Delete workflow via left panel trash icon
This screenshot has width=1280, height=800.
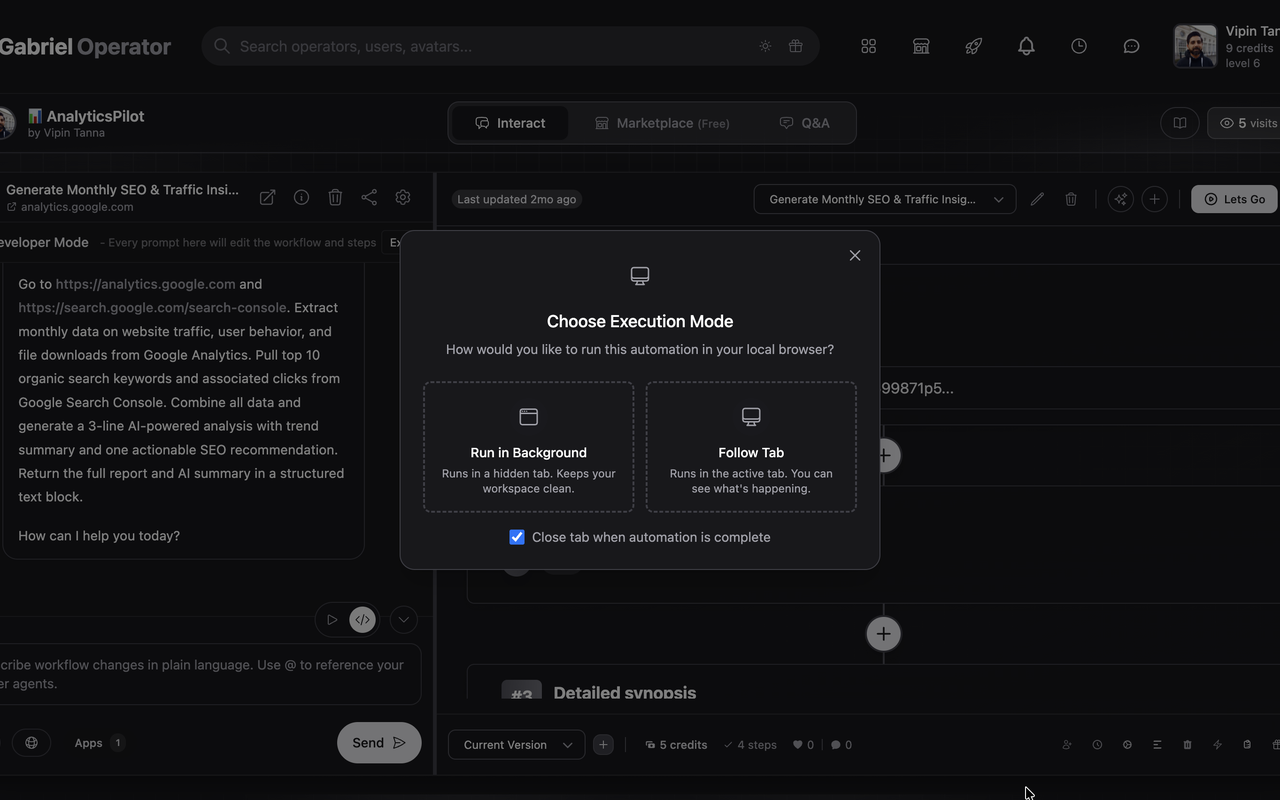(335, 198)
